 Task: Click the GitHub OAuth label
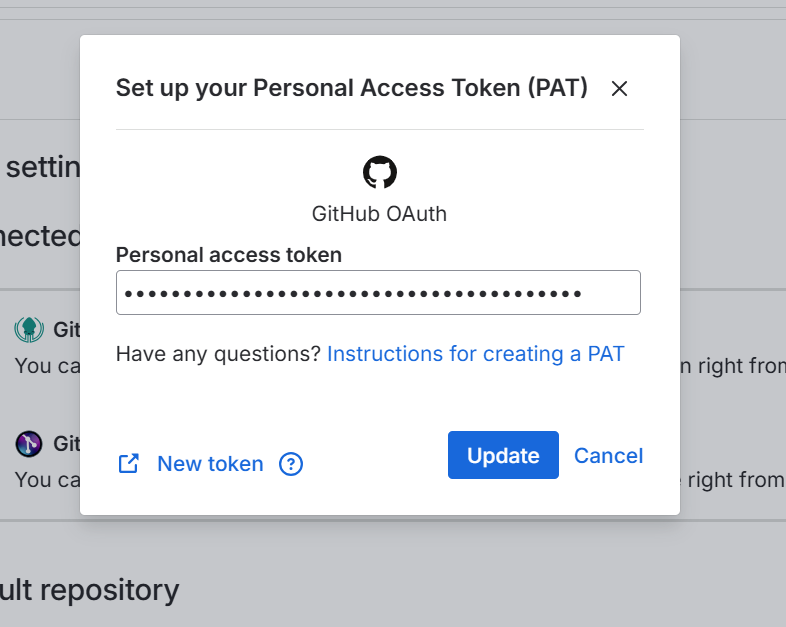pyautogui.click(x=379, y=214)
